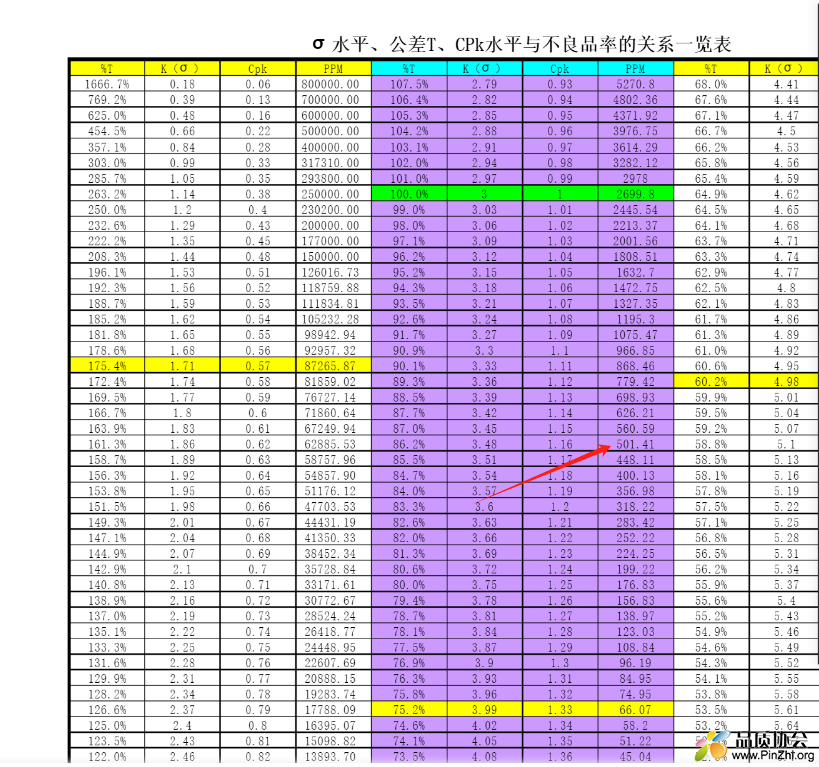This screenshot has height=767, width=819.
Task: Click the PPM cell 501.41
Action: point(636,444)
